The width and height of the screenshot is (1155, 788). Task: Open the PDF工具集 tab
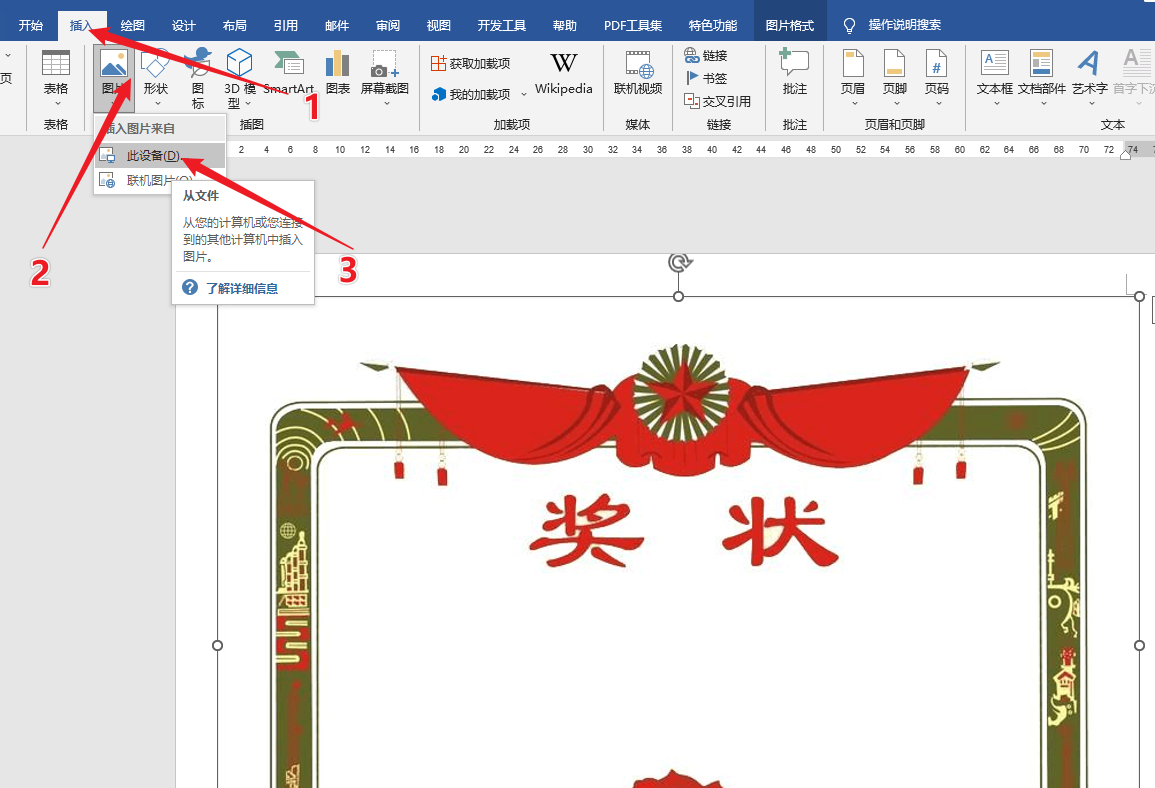[633, 26]
